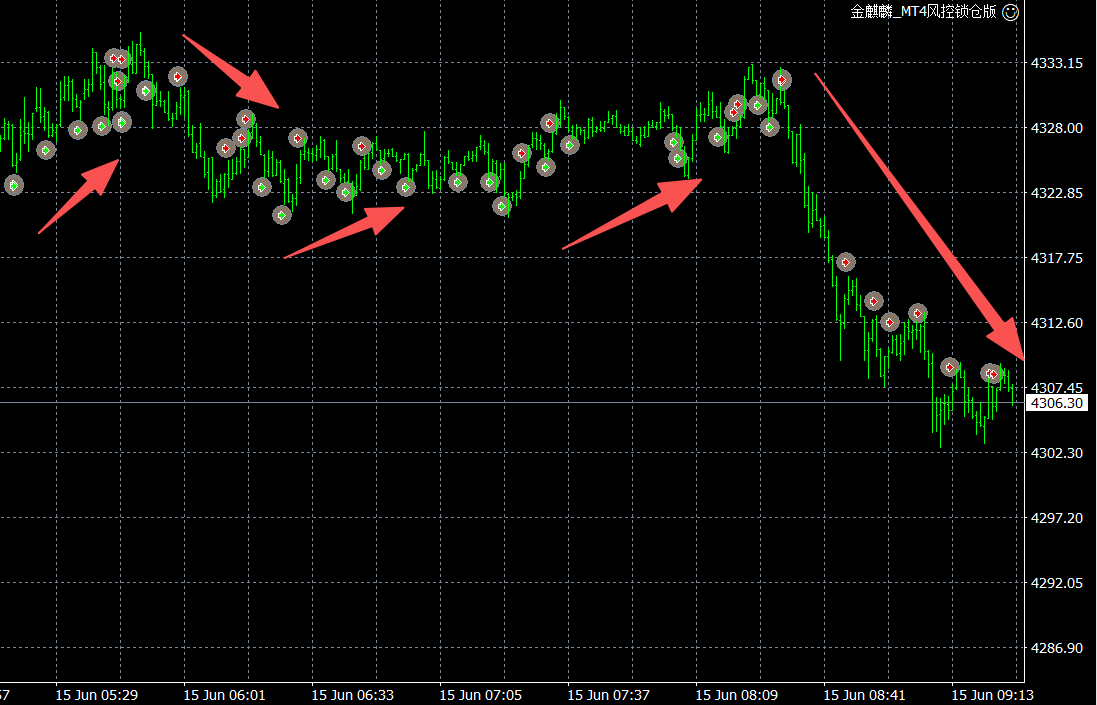Select the red sell marker on the 08:41 gridline
The width and height of the screenshot is (1097, 705).
(889, 322)
